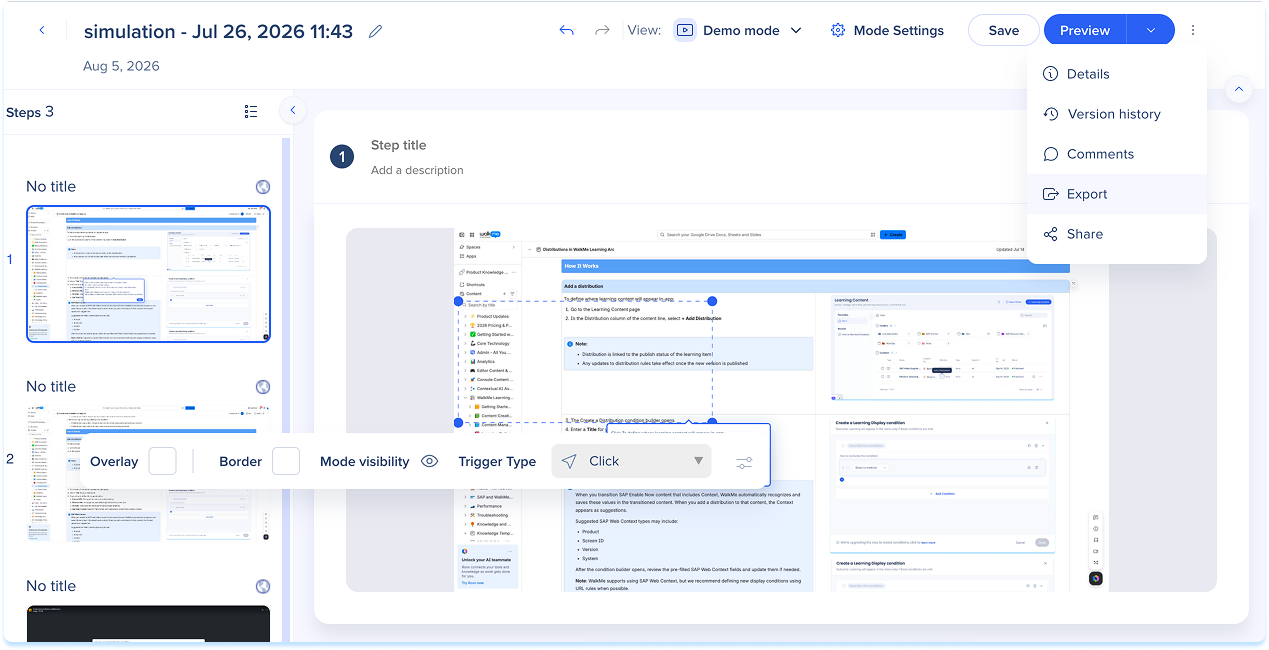Viewport: 1269px width, 650px height.
Task: Click the Aug 5, 2026 date text
Action: [121, 66]
